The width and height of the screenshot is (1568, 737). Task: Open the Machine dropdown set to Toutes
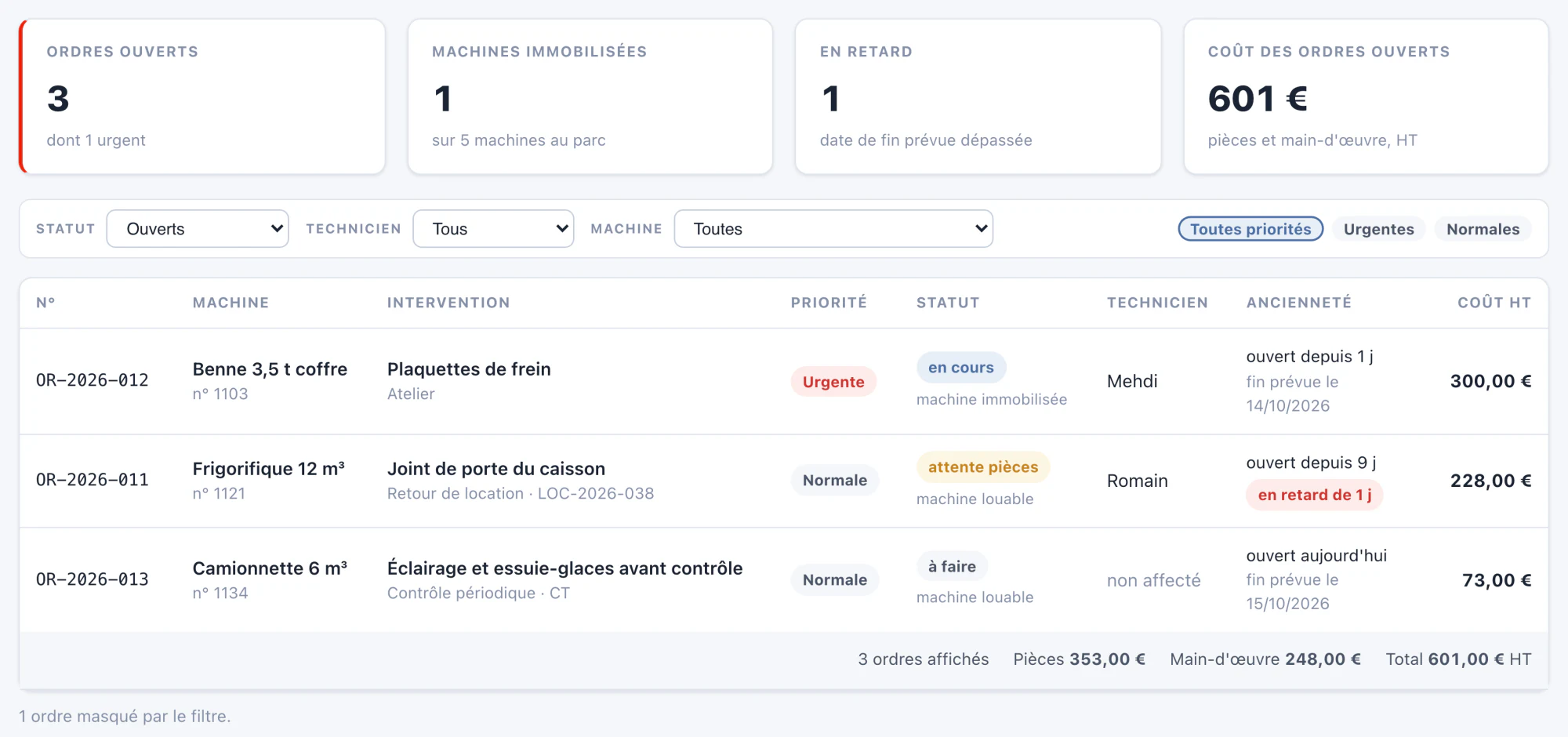(833, 229)
